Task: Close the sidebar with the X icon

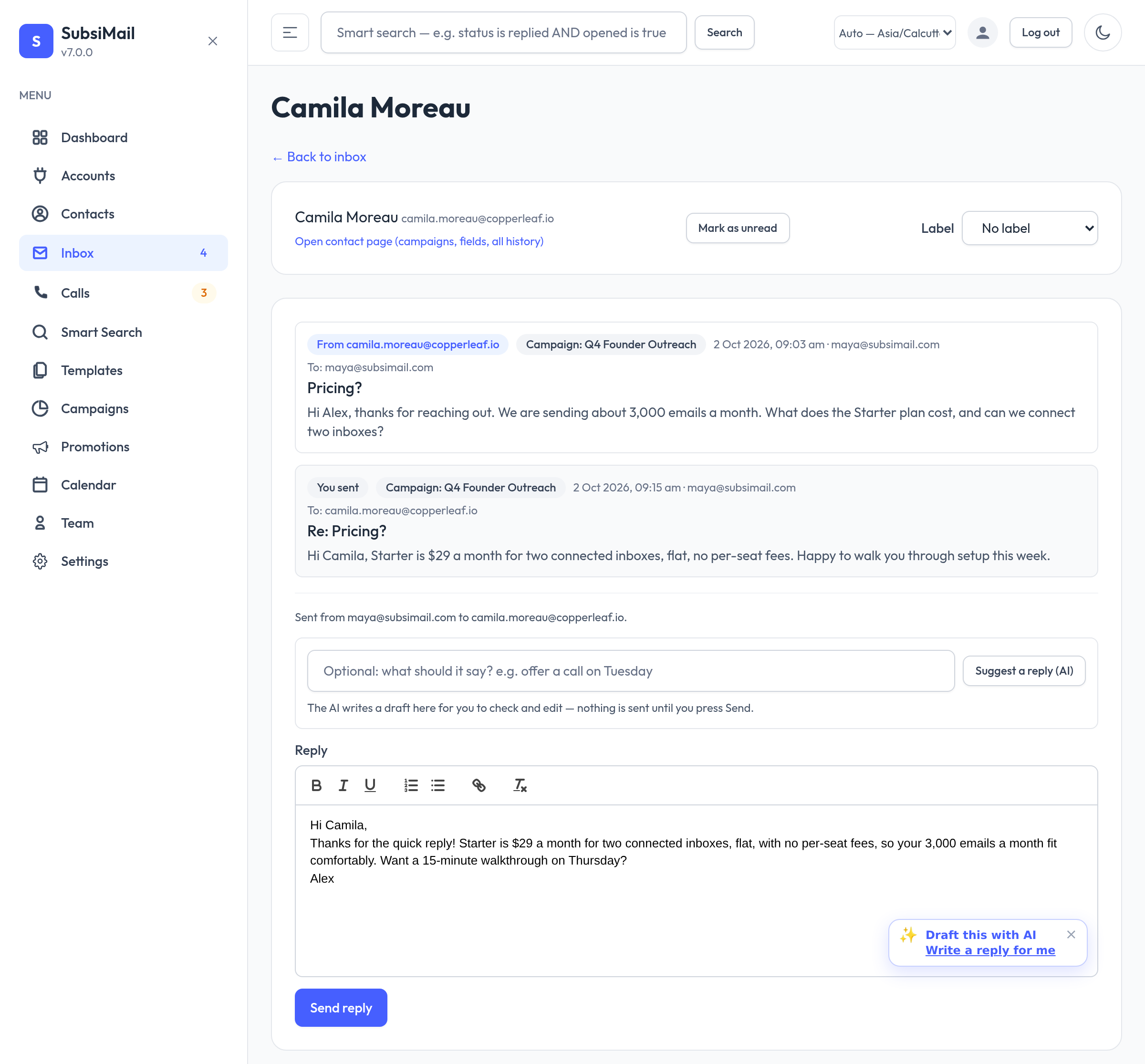Action: point(212,41)
